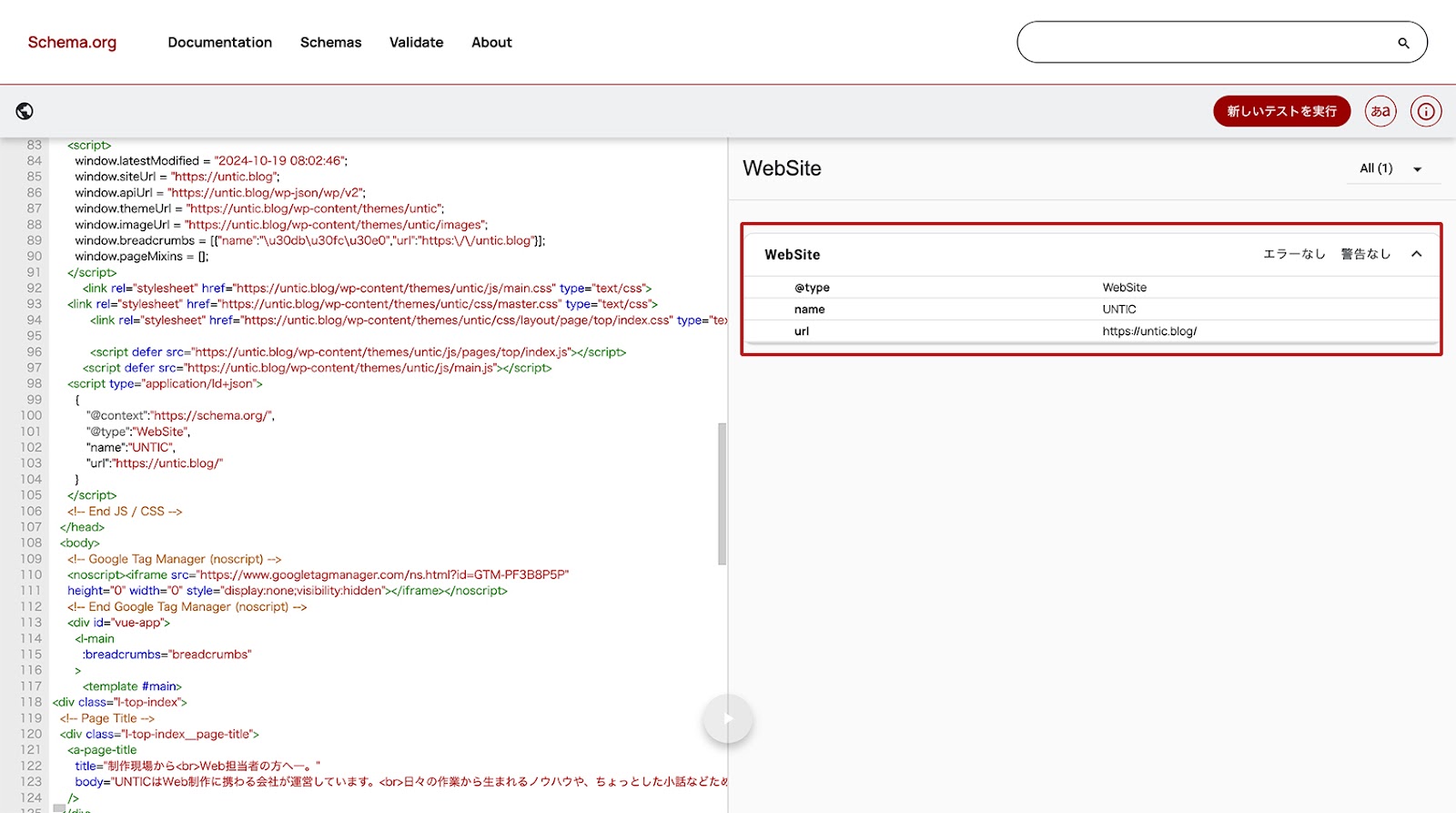The height and width of the screenshot is (813, 1456).
Task: Select the WebSite card header title
Action: click(x=793, y=255)
